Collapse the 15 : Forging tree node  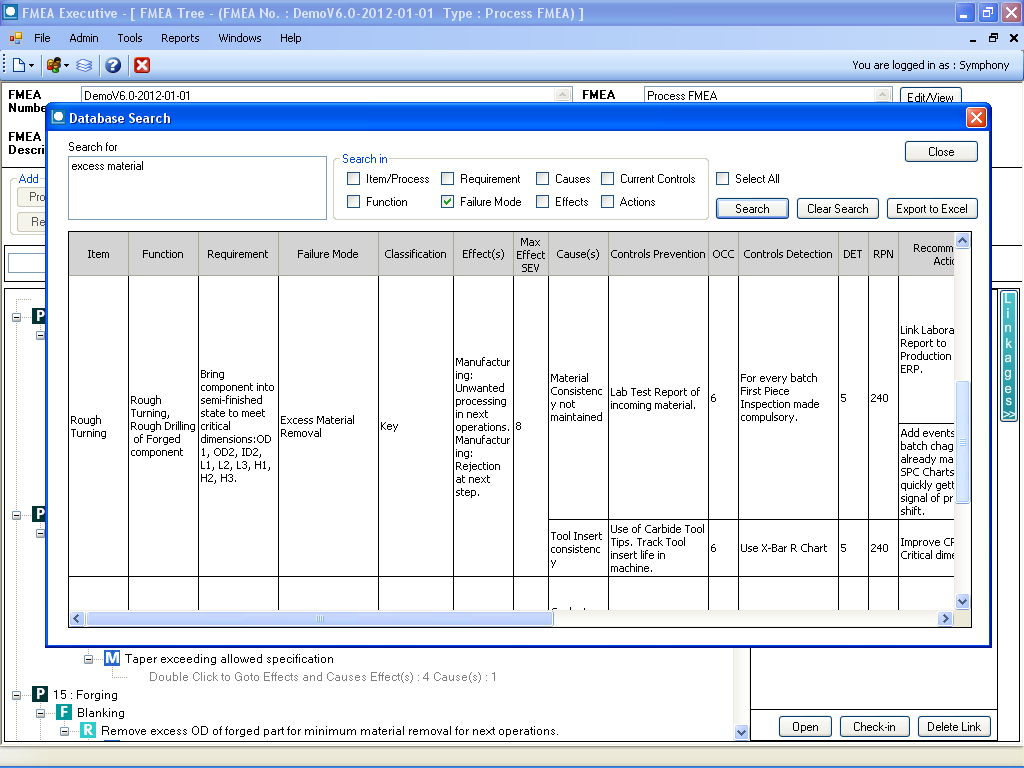pos(16,695)
